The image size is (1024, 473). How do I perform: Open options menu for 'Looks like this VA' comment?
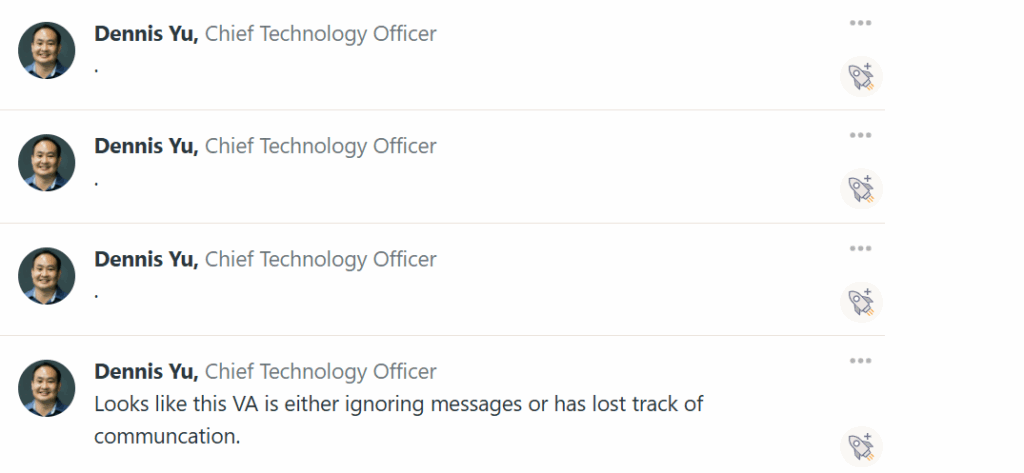(x=860, y=361)
